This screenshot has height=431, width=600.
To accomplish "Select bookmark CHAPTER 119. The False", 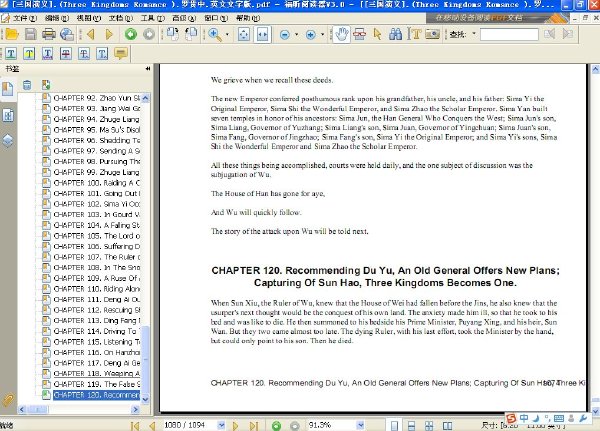I will coord(97,384).
